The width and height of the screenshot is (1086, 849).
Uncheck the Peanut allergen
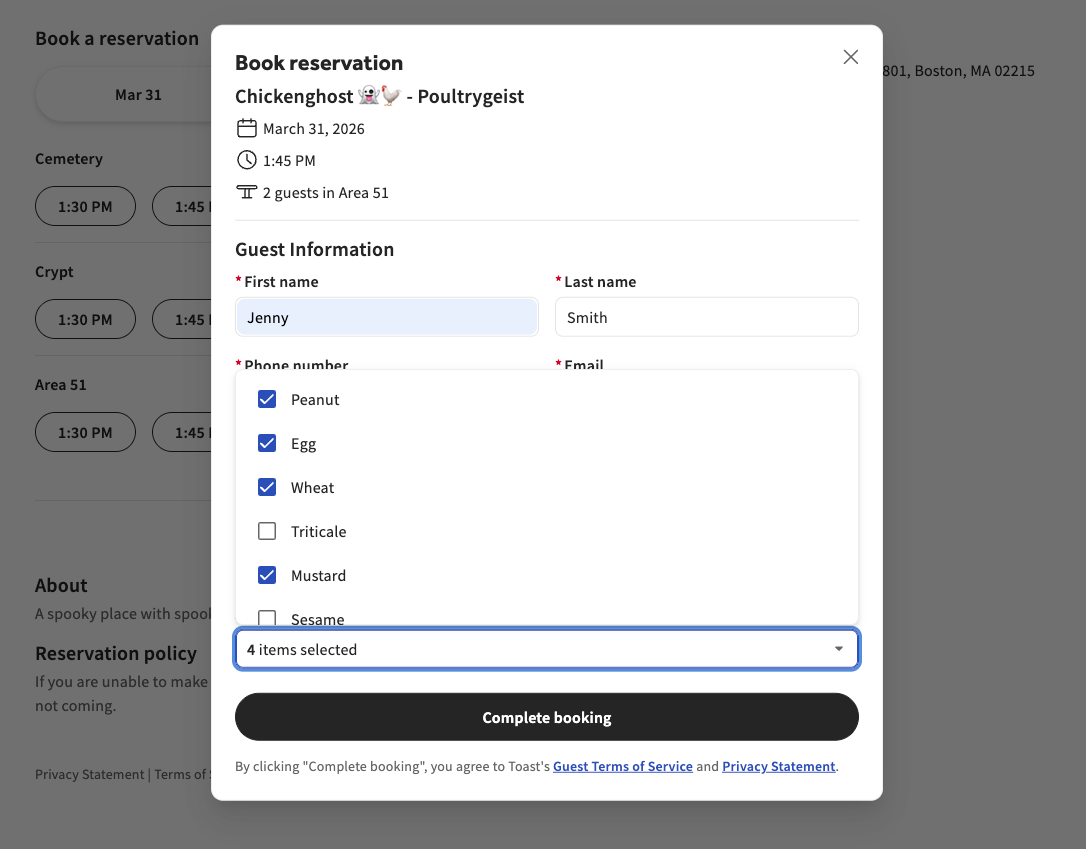[x=267, y=398]
